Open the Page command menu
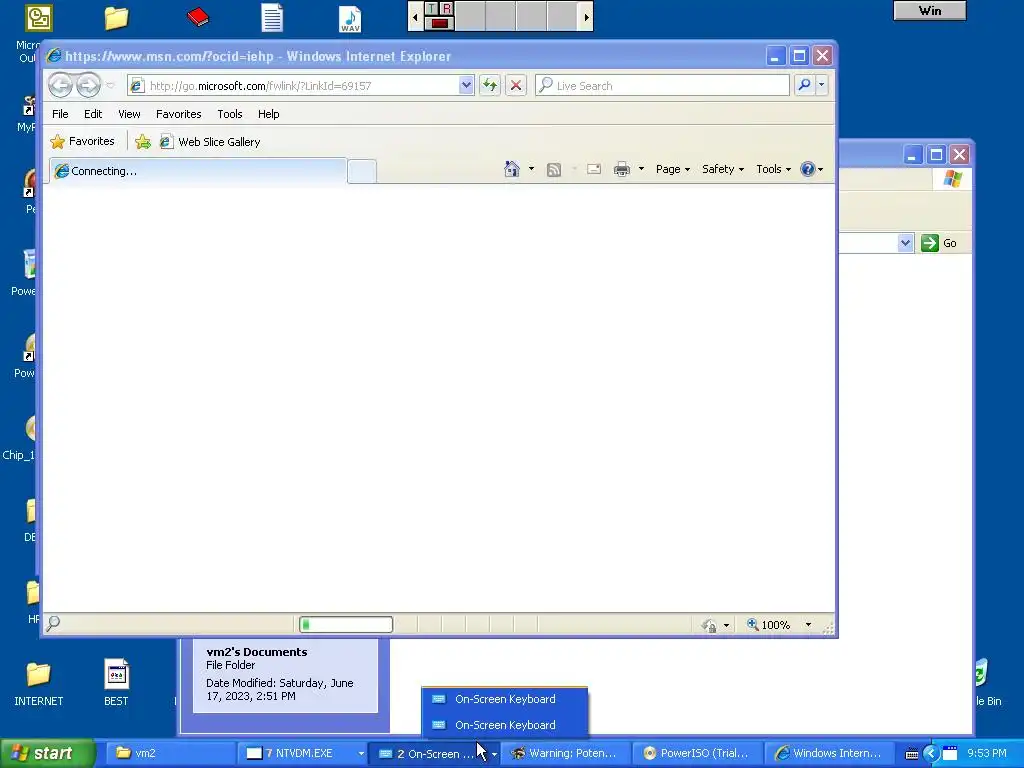The image size is (1024, 768). point(673,169)
